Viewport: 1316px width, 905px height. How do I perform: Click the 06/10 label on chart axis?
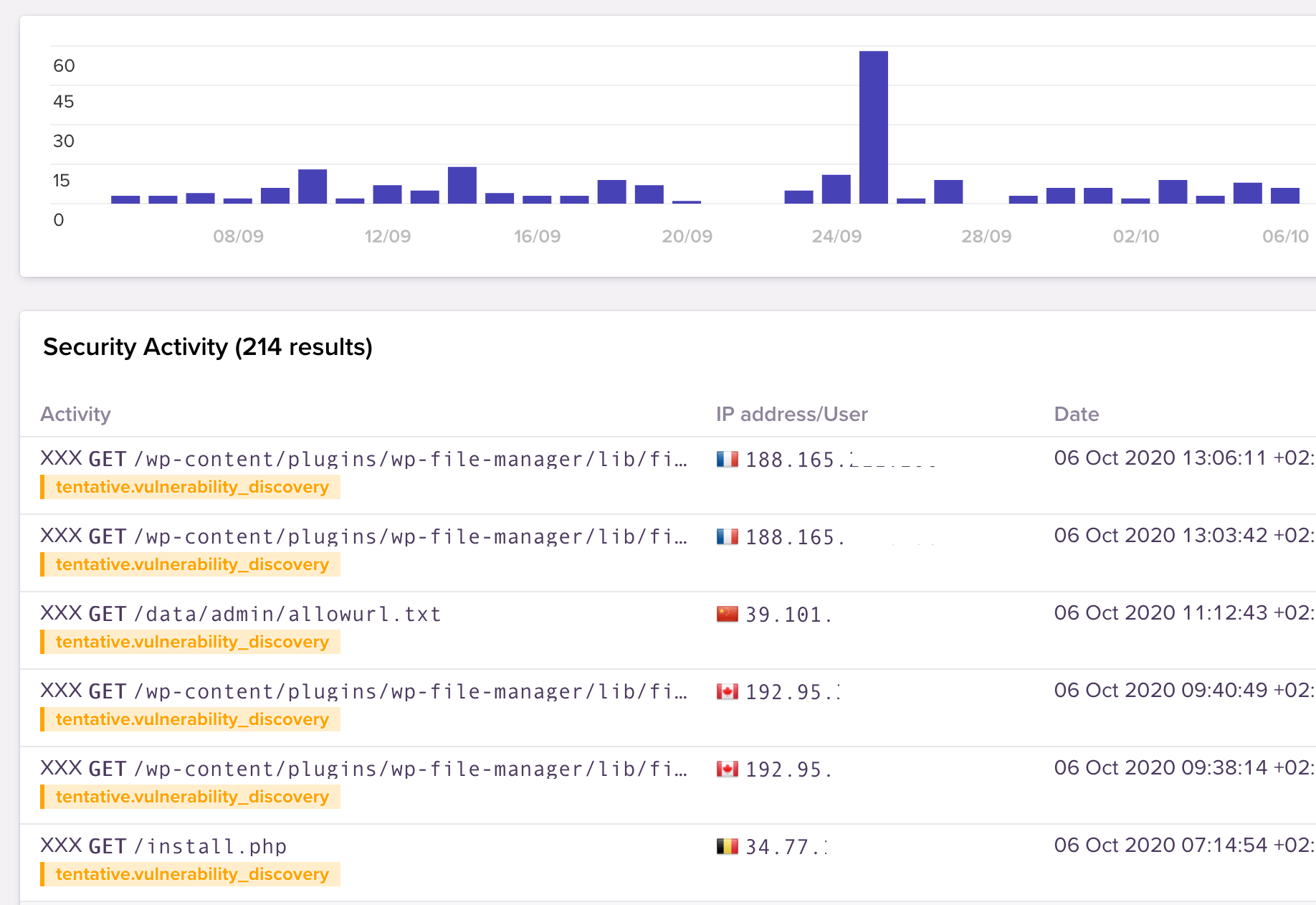tap(1285, 236)
